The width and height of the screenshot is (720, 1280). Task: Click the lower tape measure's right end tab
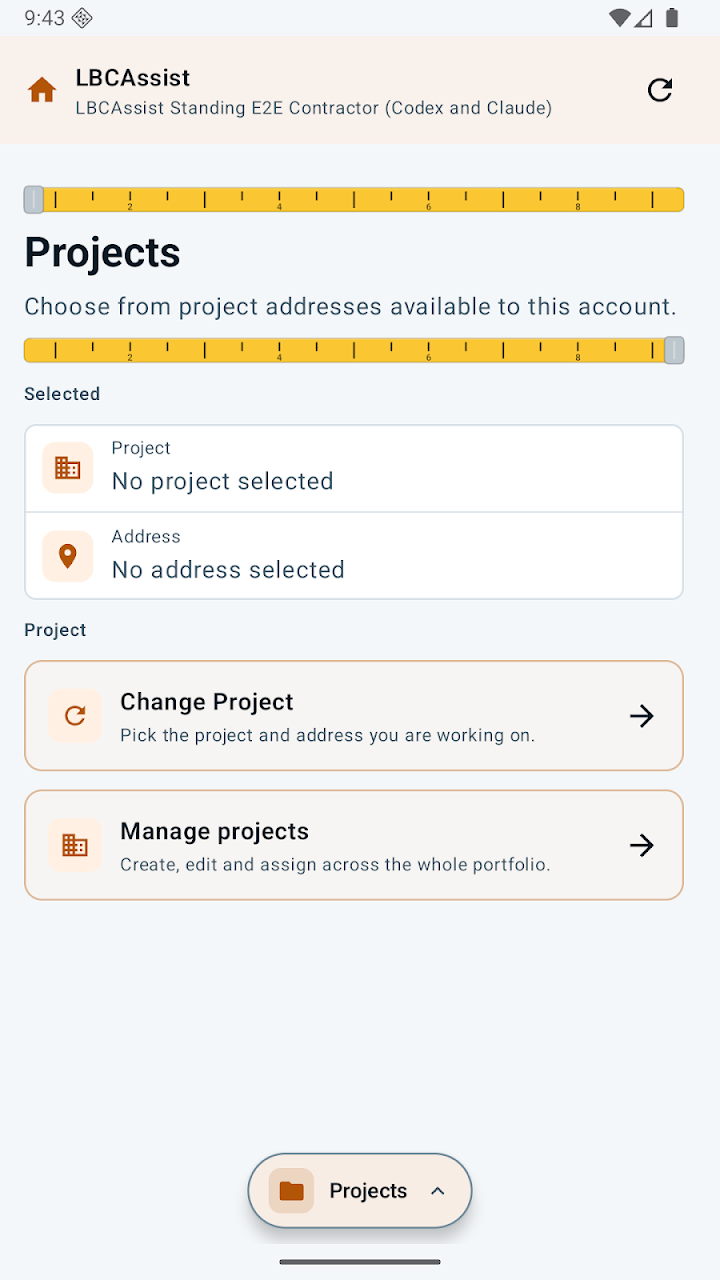[x=674, y=350]
